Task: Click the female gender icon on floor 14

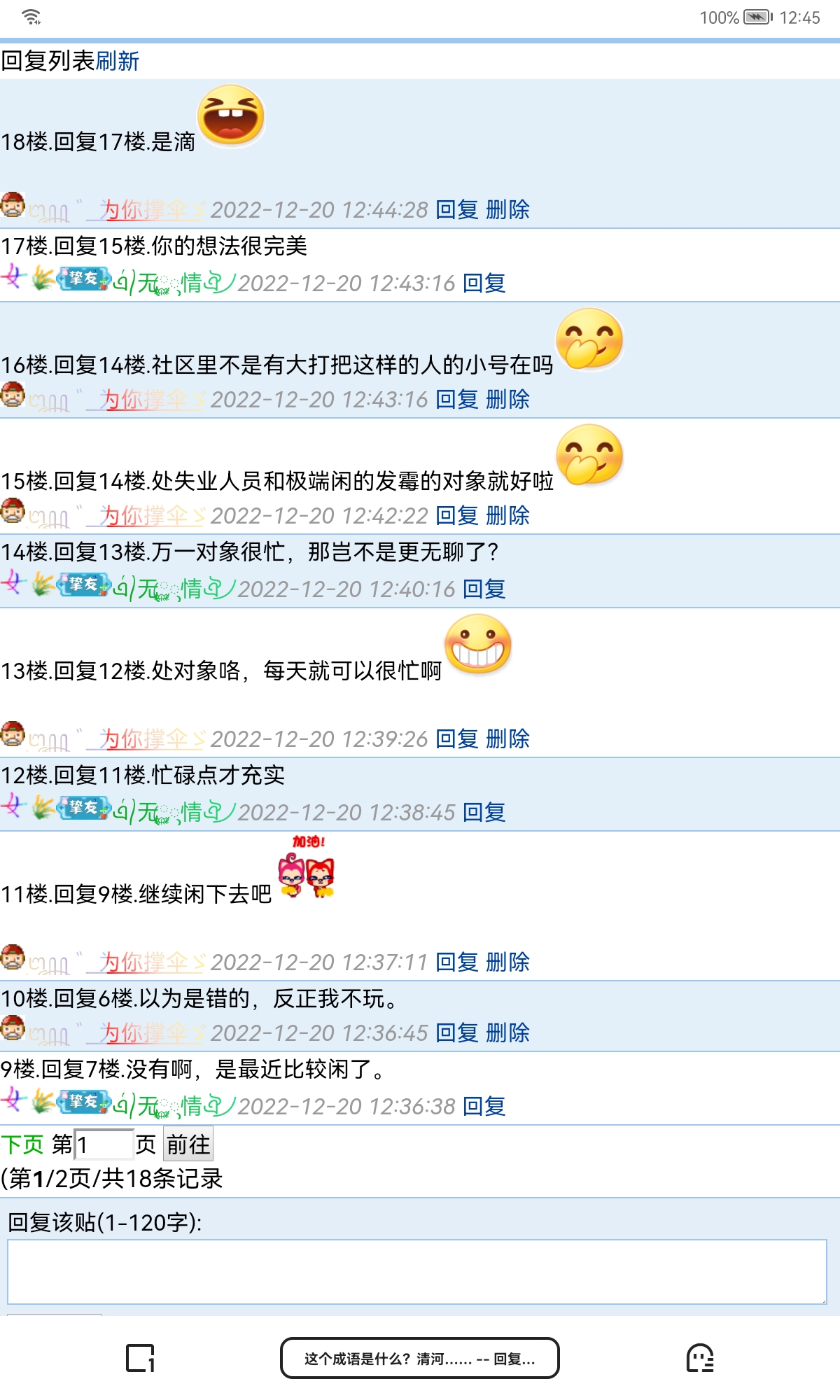Action: point(13,582)
